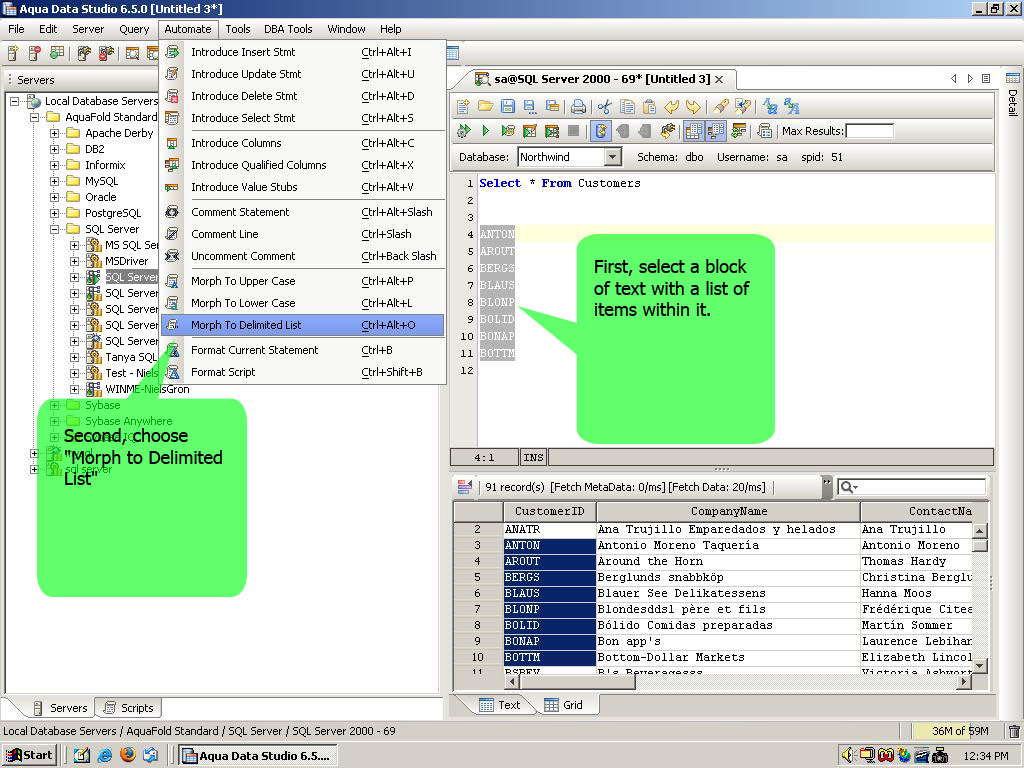Click the memory usage bar 36M of 59M
Image resolution: width=1024 pixels, height=768 pixels.
959,731
